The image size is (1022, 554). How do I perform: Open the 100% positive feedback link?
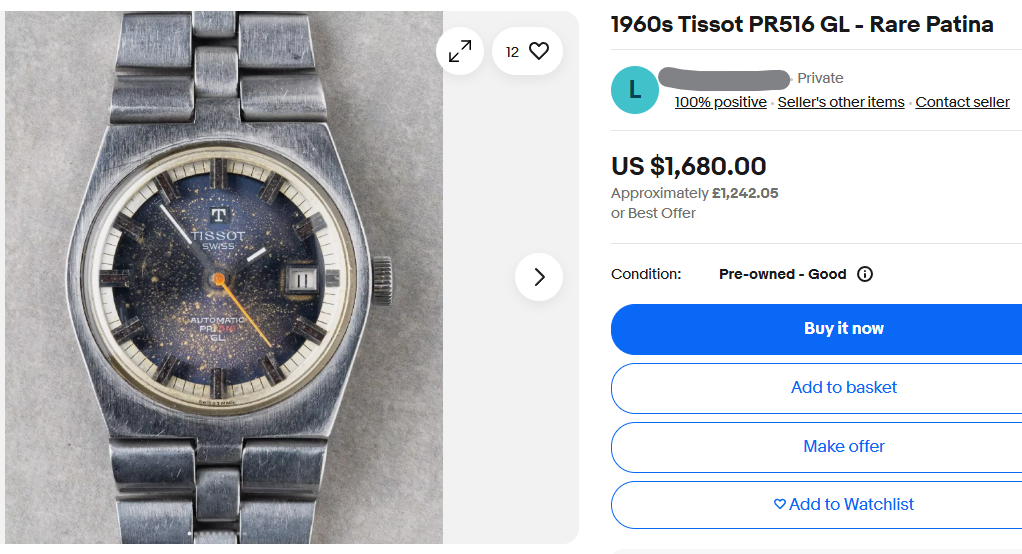720,102
